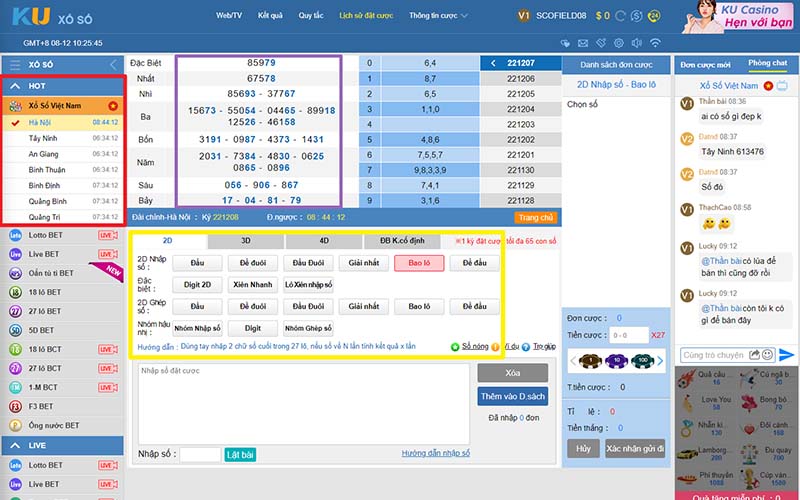Click the Lật bài button
Screen dimensions: 800x500
pyautogui.click(x=240, y=455)
